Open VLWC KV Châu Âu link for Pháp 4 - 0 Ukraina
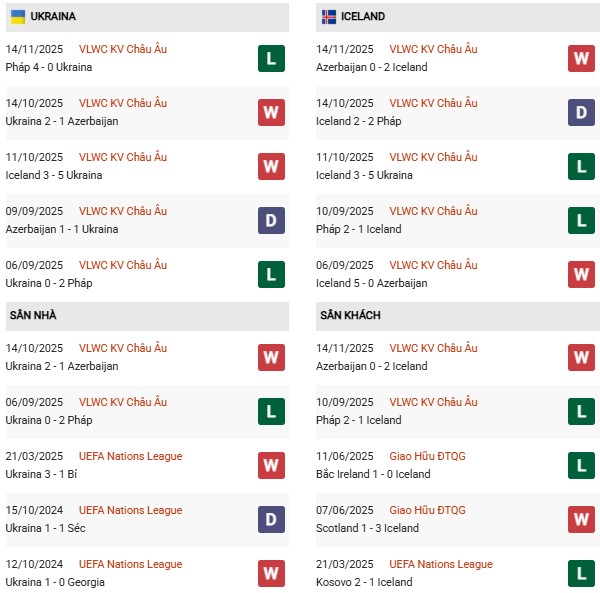The image size is (600, 593). [122, 49]
